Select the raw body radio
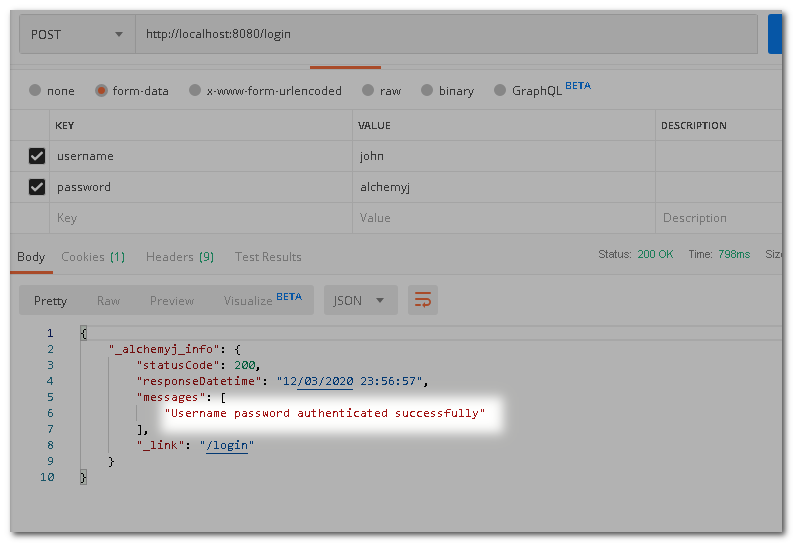The height and width of the screenshot is (543, 793). click(x=368, y=90)
